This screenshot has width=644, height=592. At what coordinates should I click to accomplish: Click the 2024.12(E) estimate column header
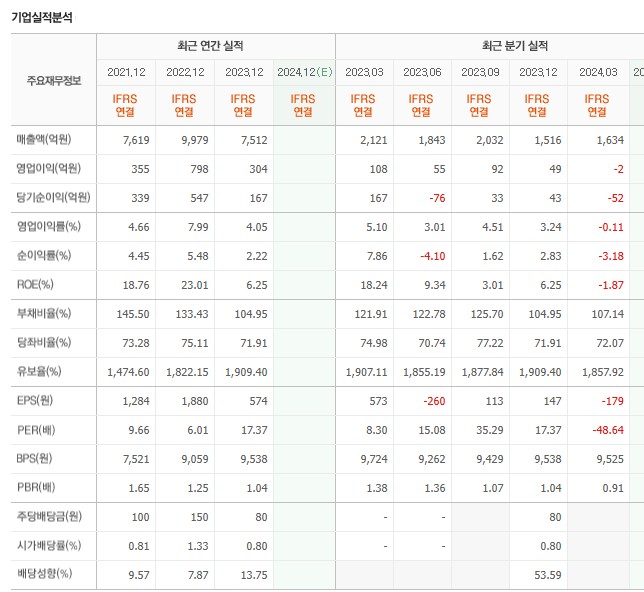coord(304,72)
